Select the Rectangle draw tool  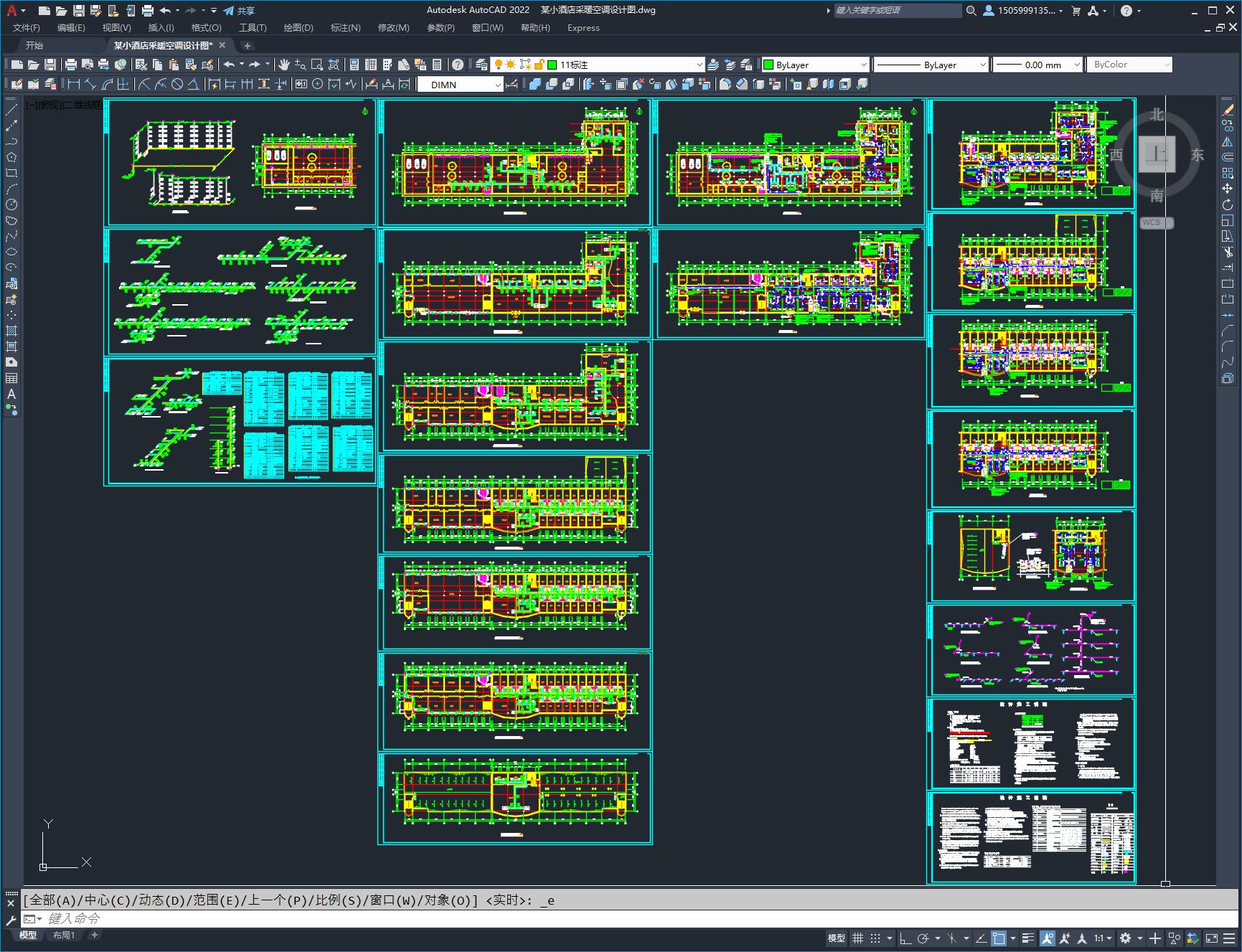tap(11, 173)
